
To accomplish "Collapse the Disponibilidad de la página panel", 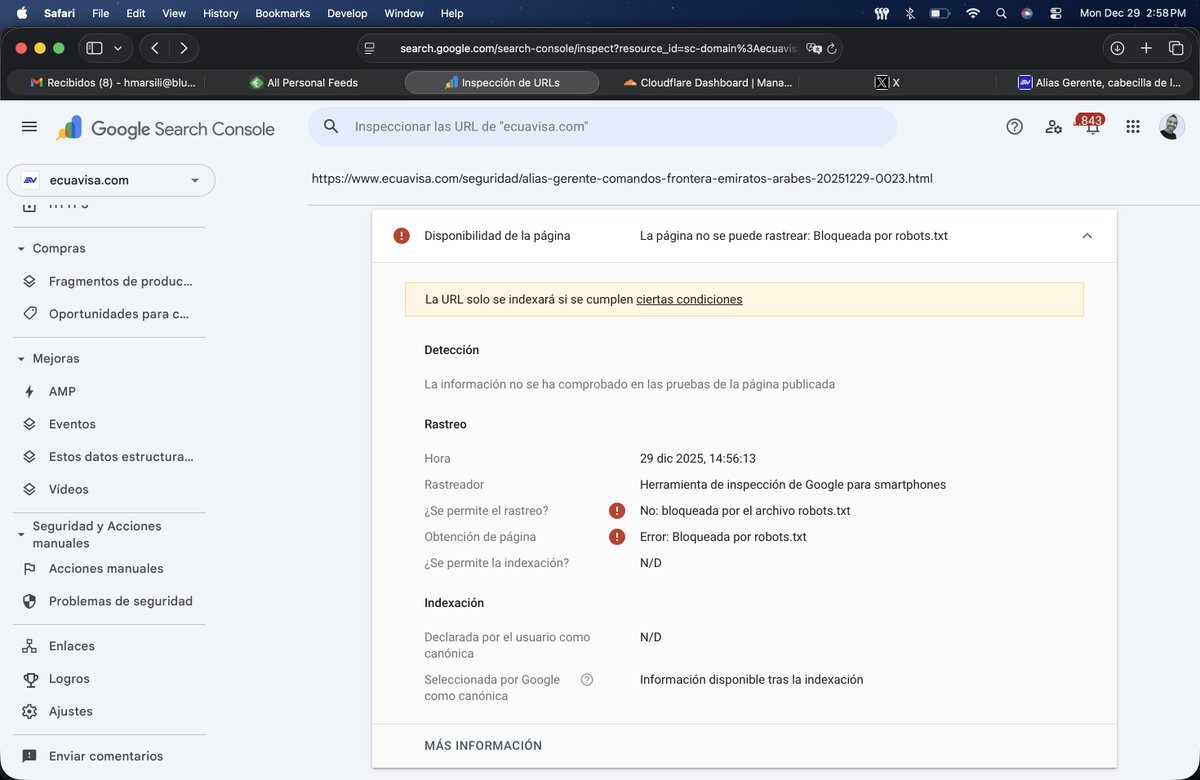I will point(1087,236).
